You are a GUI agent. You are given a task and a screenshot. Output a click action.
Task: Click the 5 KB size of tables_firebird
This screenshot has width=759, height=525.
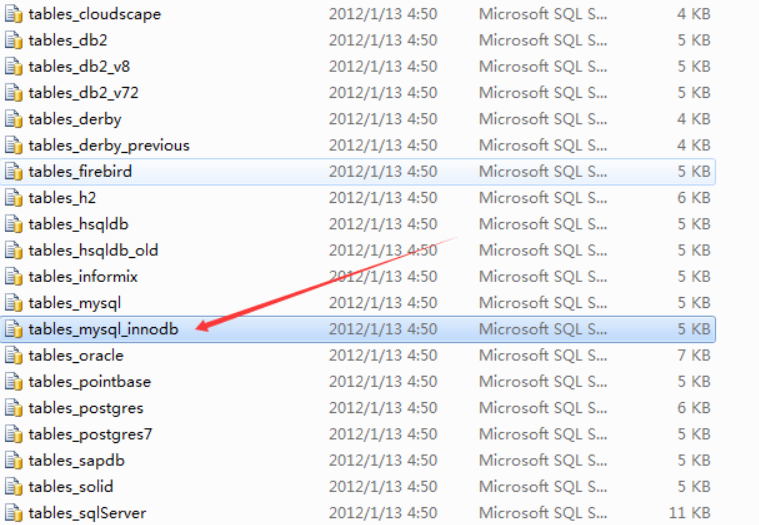click(x=694, y=171)
